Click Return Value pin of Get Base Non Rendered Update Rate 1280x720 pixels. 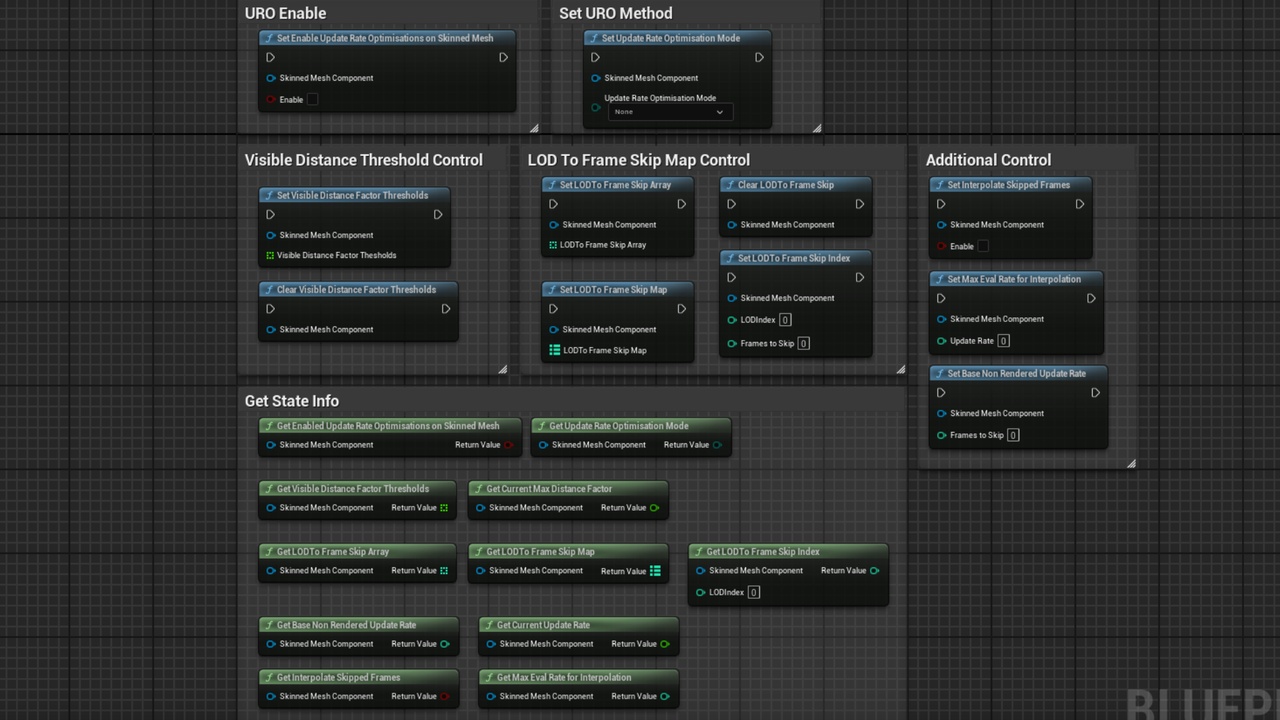click(x=445, y=644)
